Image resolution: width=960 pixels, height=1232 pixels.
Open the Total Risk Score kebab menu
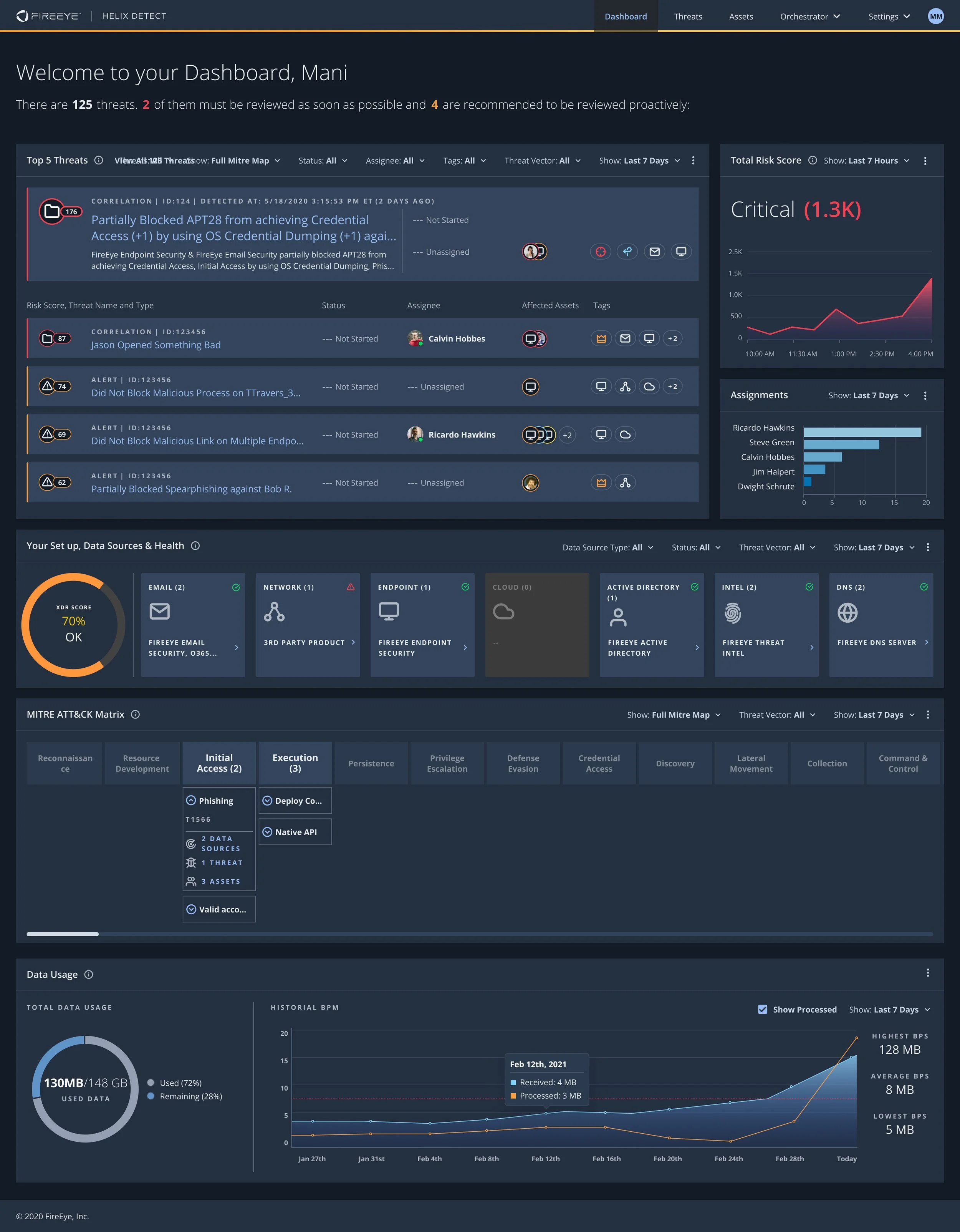click(x=925, y=161)
